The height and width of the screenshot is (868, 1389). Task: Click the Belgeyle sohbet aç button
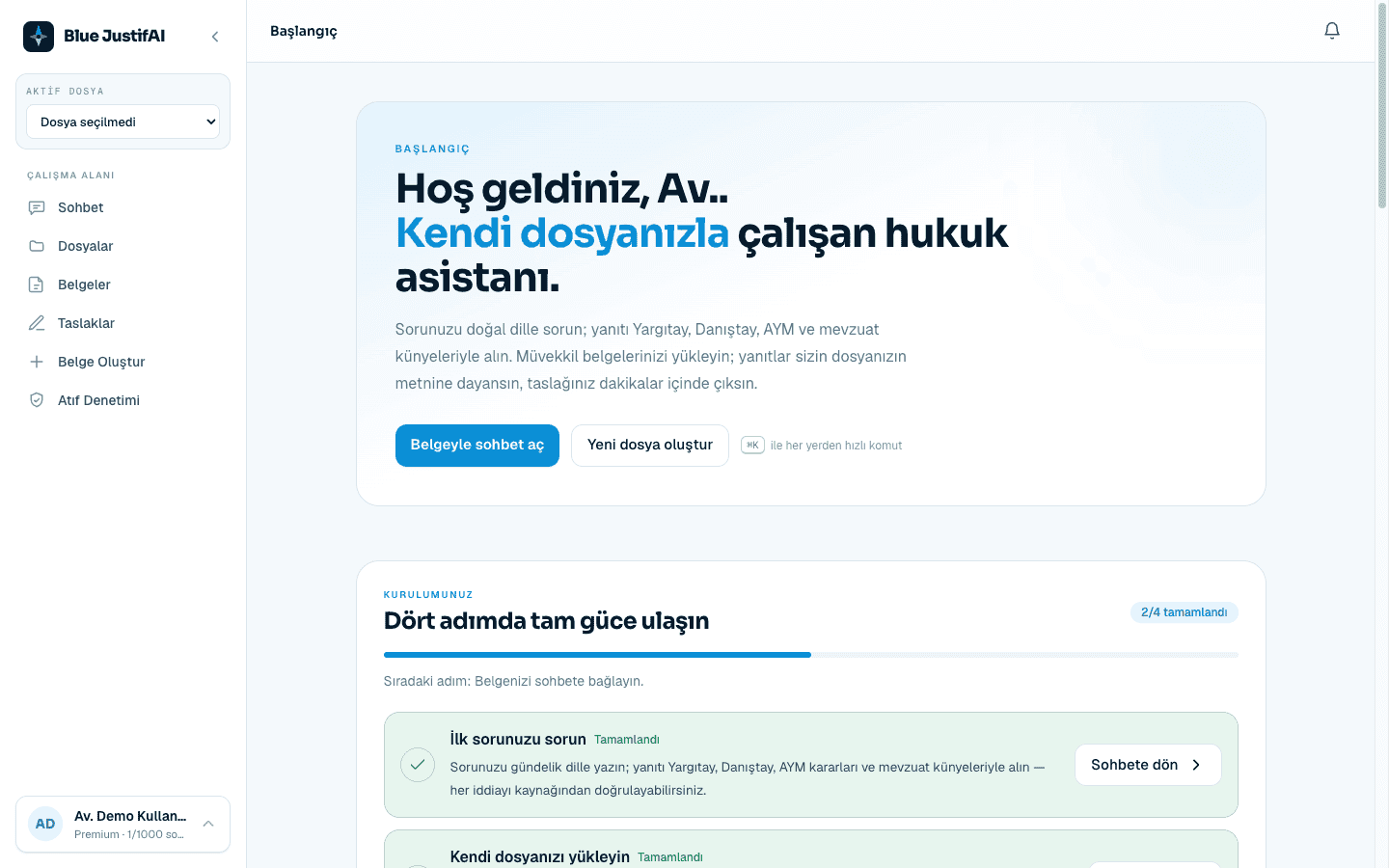click(477, 446)
